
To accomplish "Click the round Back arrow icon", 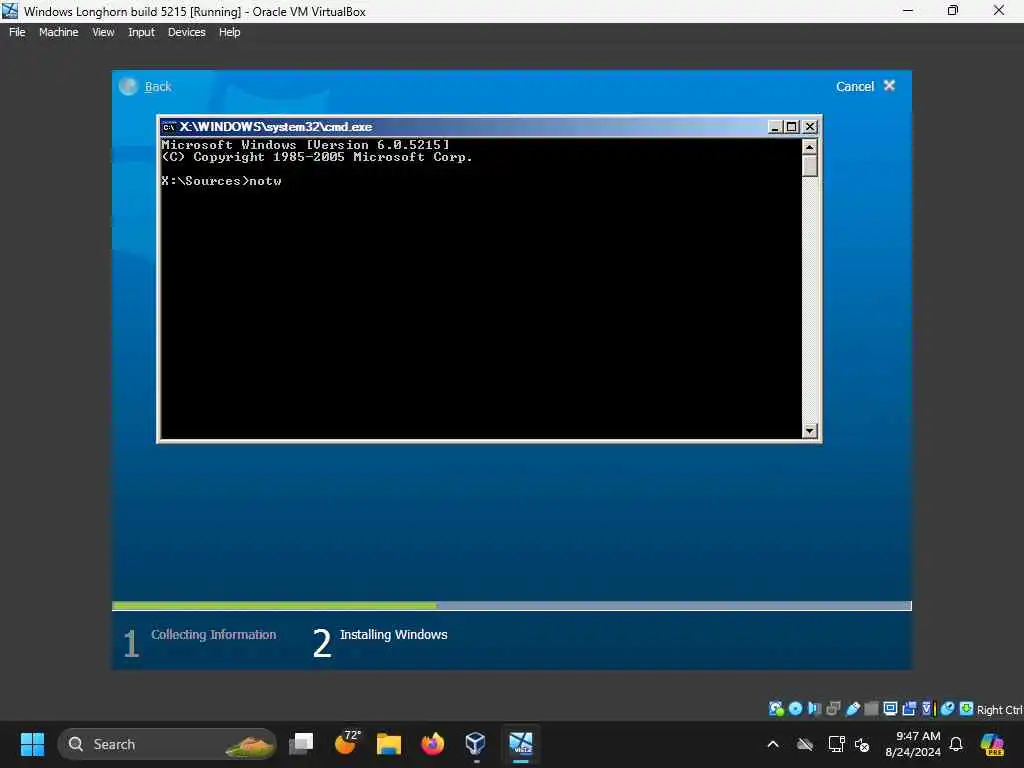I will pos(129,86).
